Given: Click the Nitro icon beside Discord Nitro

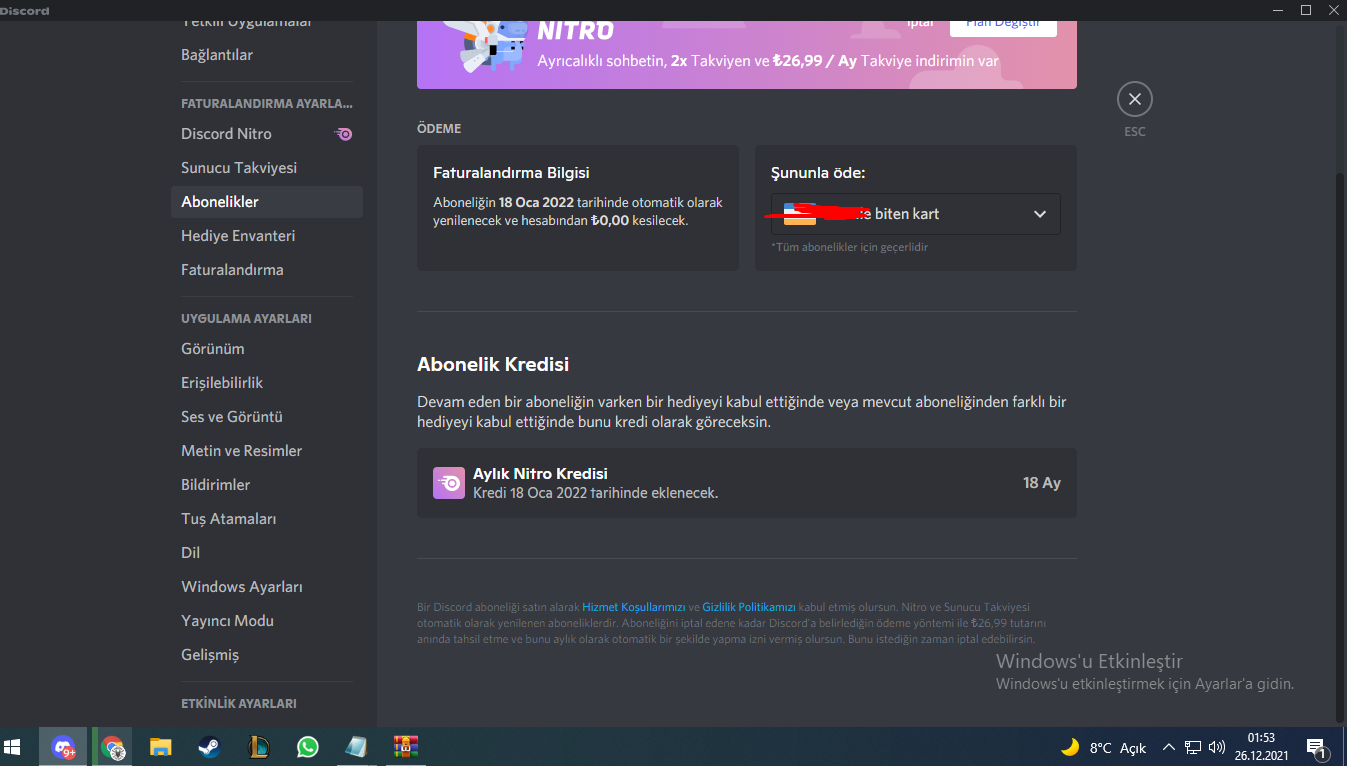Looking at the screenshot, I should [x=343, y=134].
